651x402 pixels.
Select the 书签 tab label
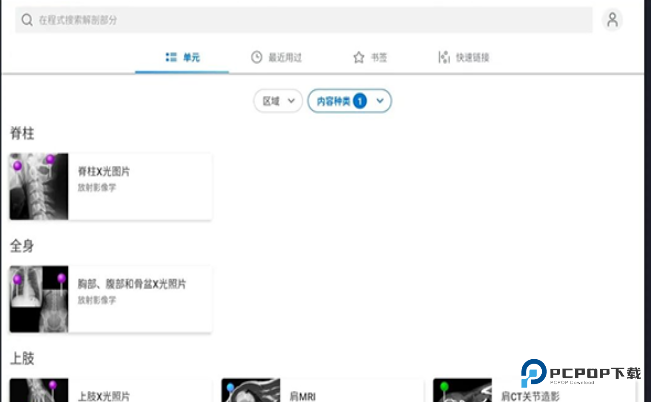point(379,58)
